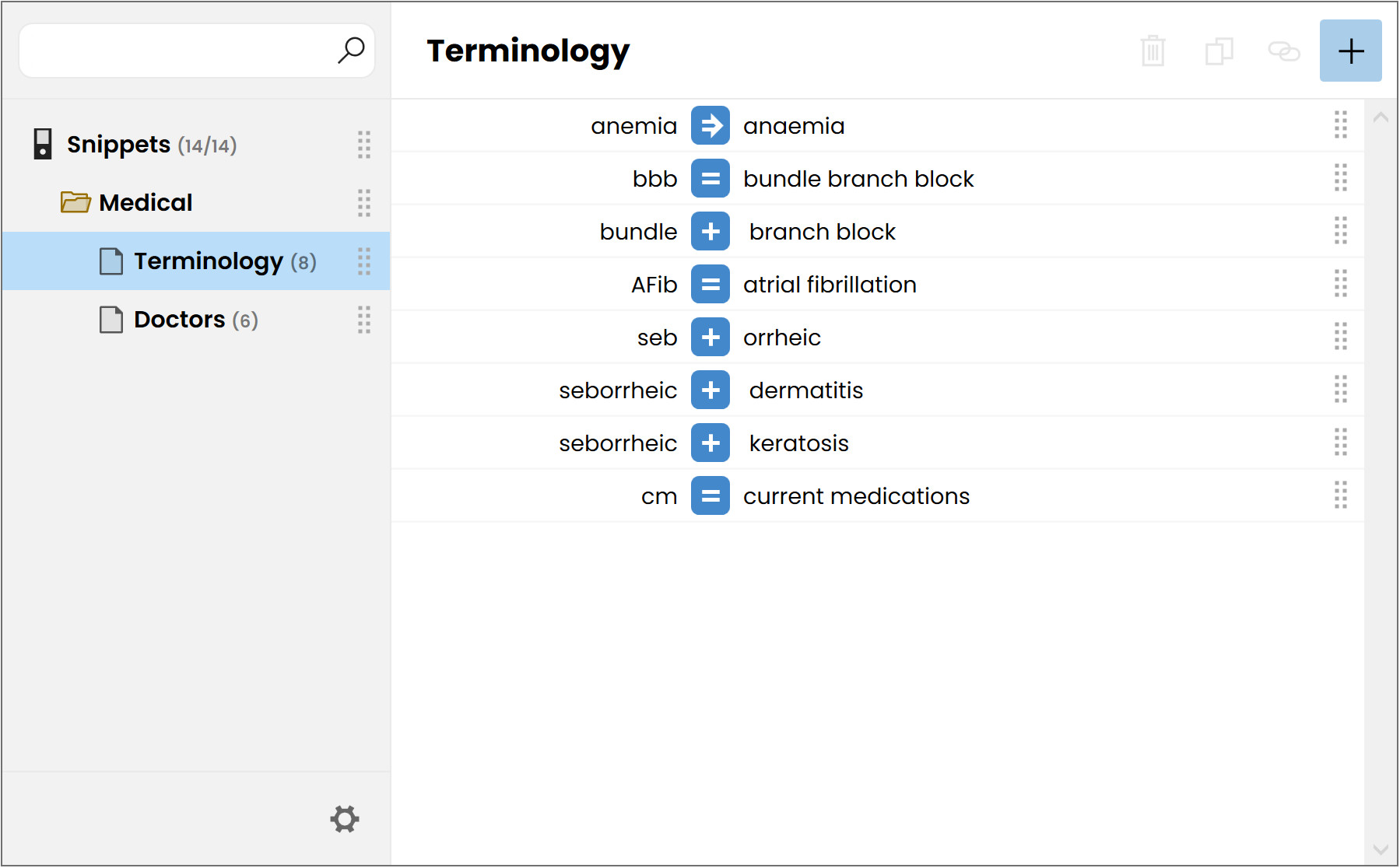Toggle the plus mode icon beside seb

pyautogui.click(x=711, y=338)
